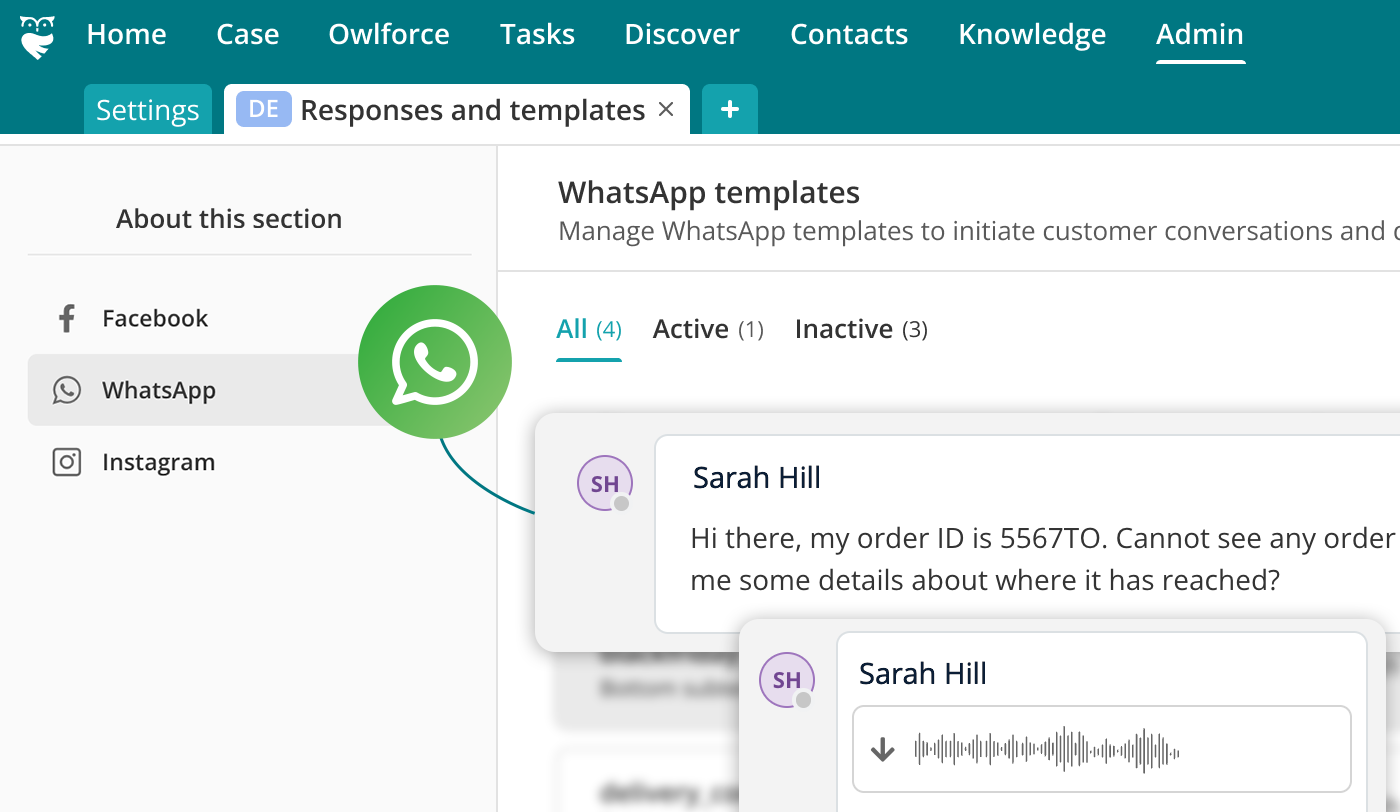Click the download arrow on the voice message
Viewport: 1400px width, 812px height.
(883, 748)
